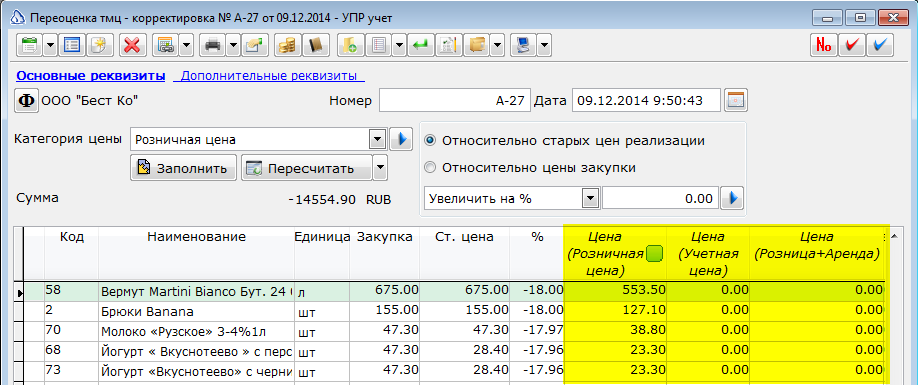Click the lined list document icon
The width and height of the screenshot is (918, 385).
379,45
